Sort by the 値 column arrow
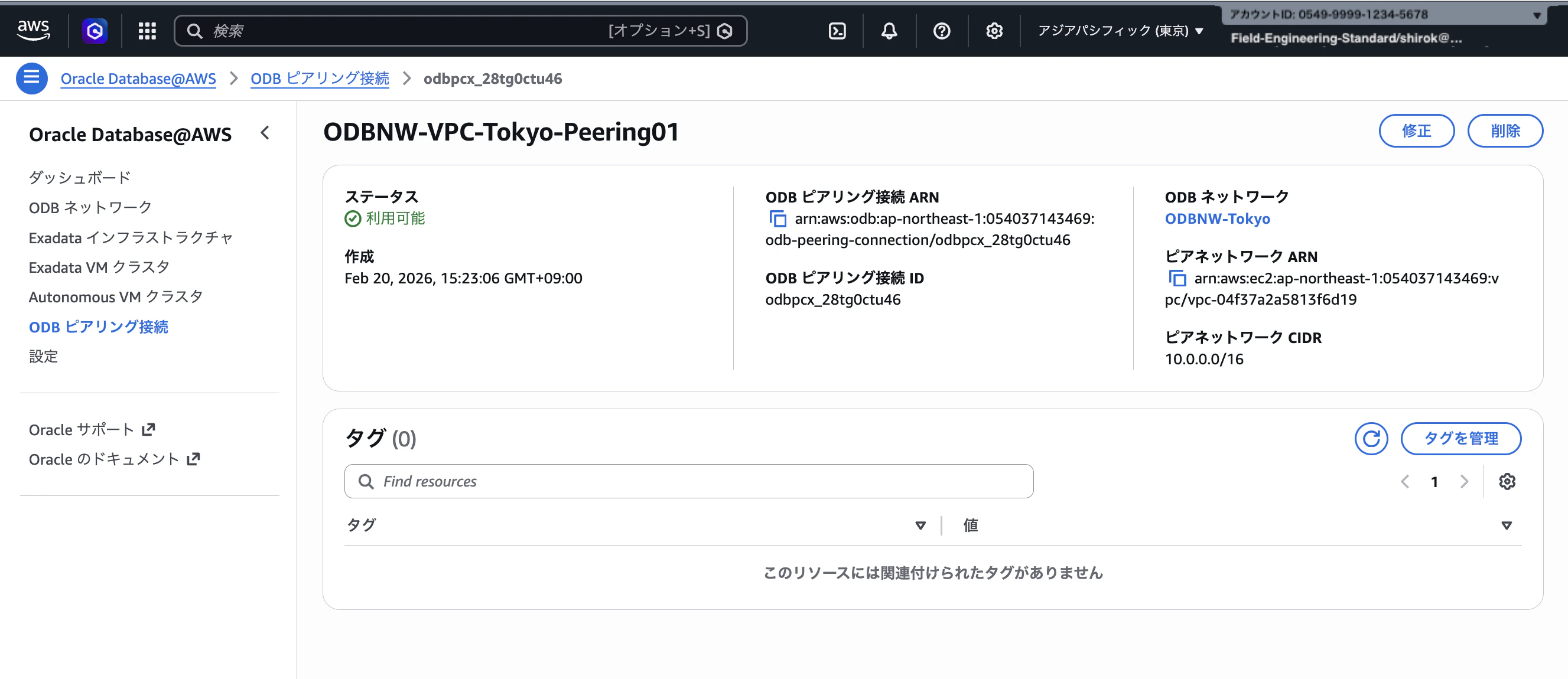1568x679 pixels. tap(1507, 524)
